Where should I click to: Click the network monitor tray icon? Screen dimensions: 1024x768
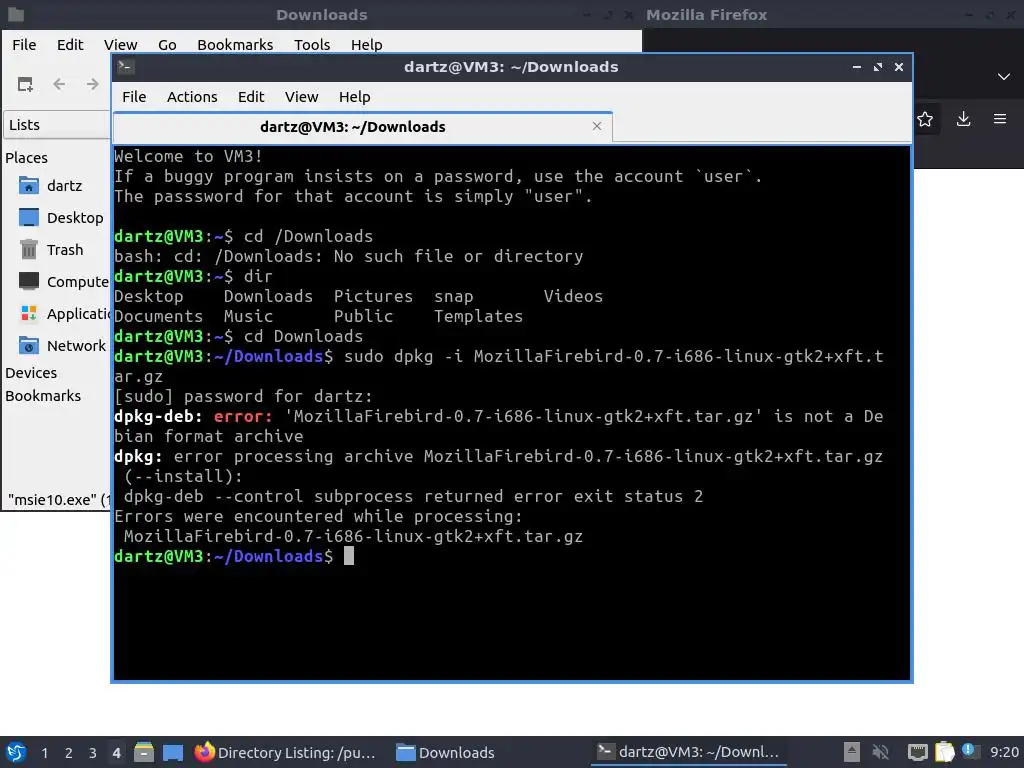(918, 752)
